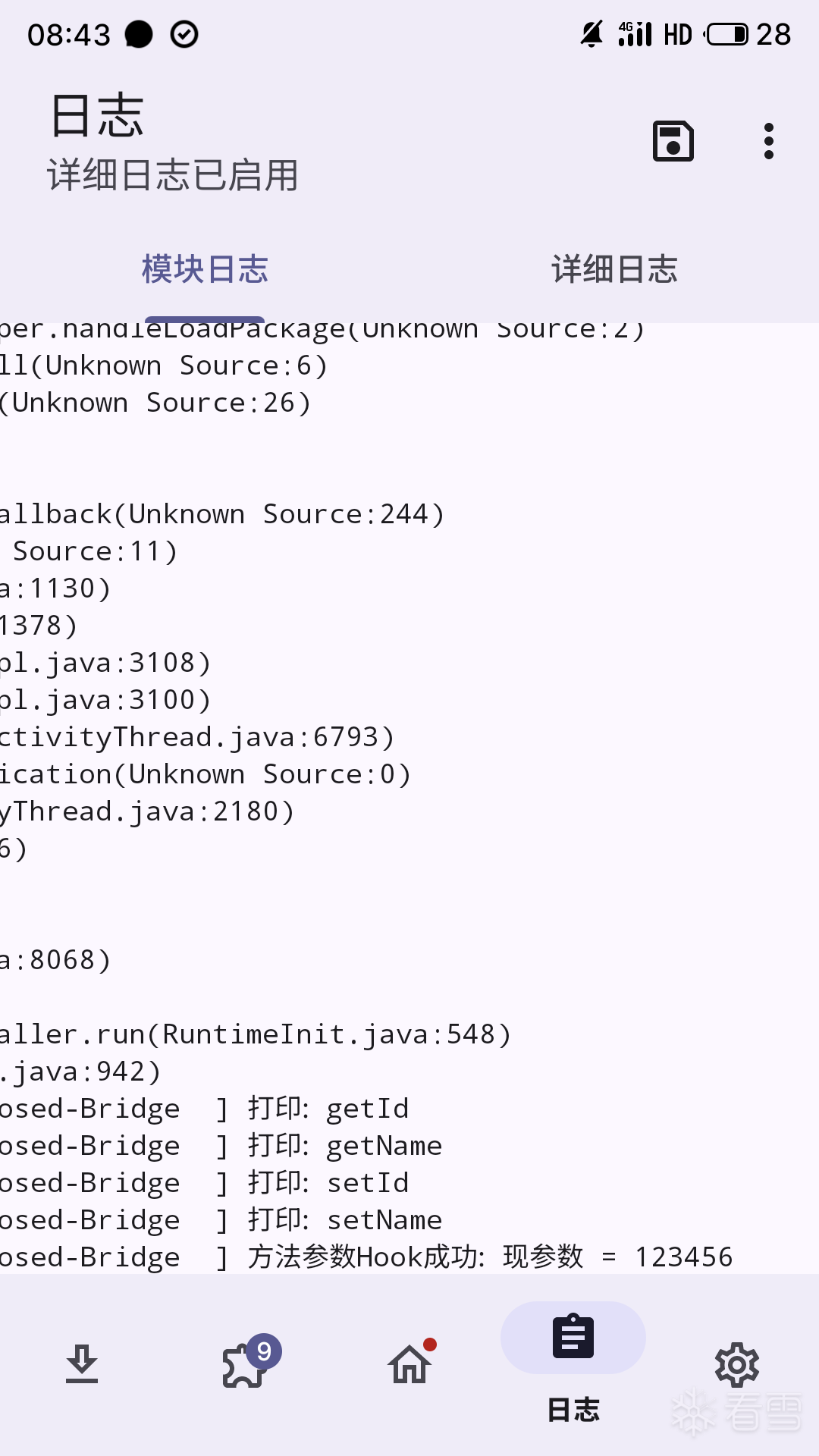Tap the log line "打印: setName"

(345, 1220)
